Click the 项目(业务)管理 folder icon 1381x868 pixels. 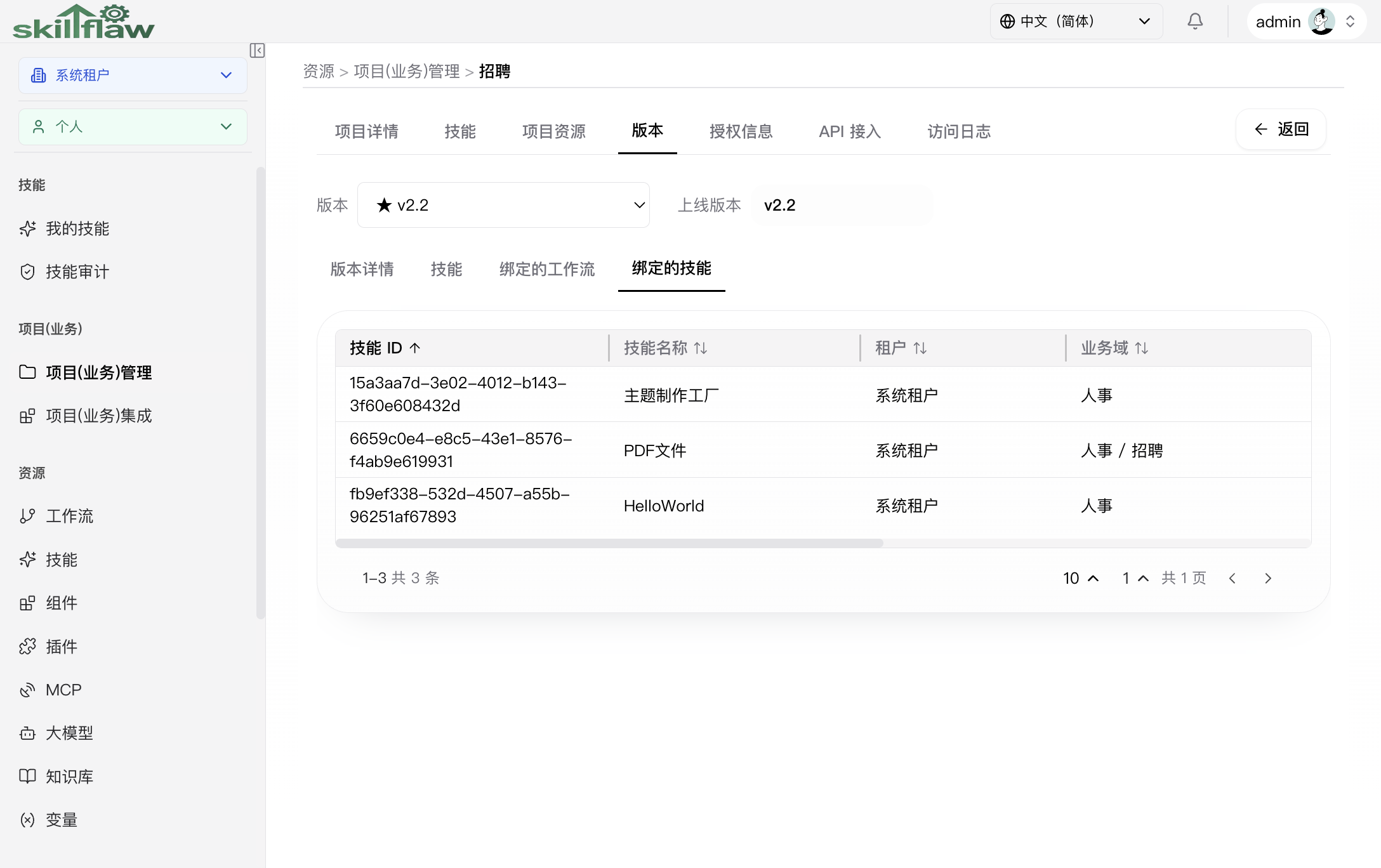tap(27, 372)
